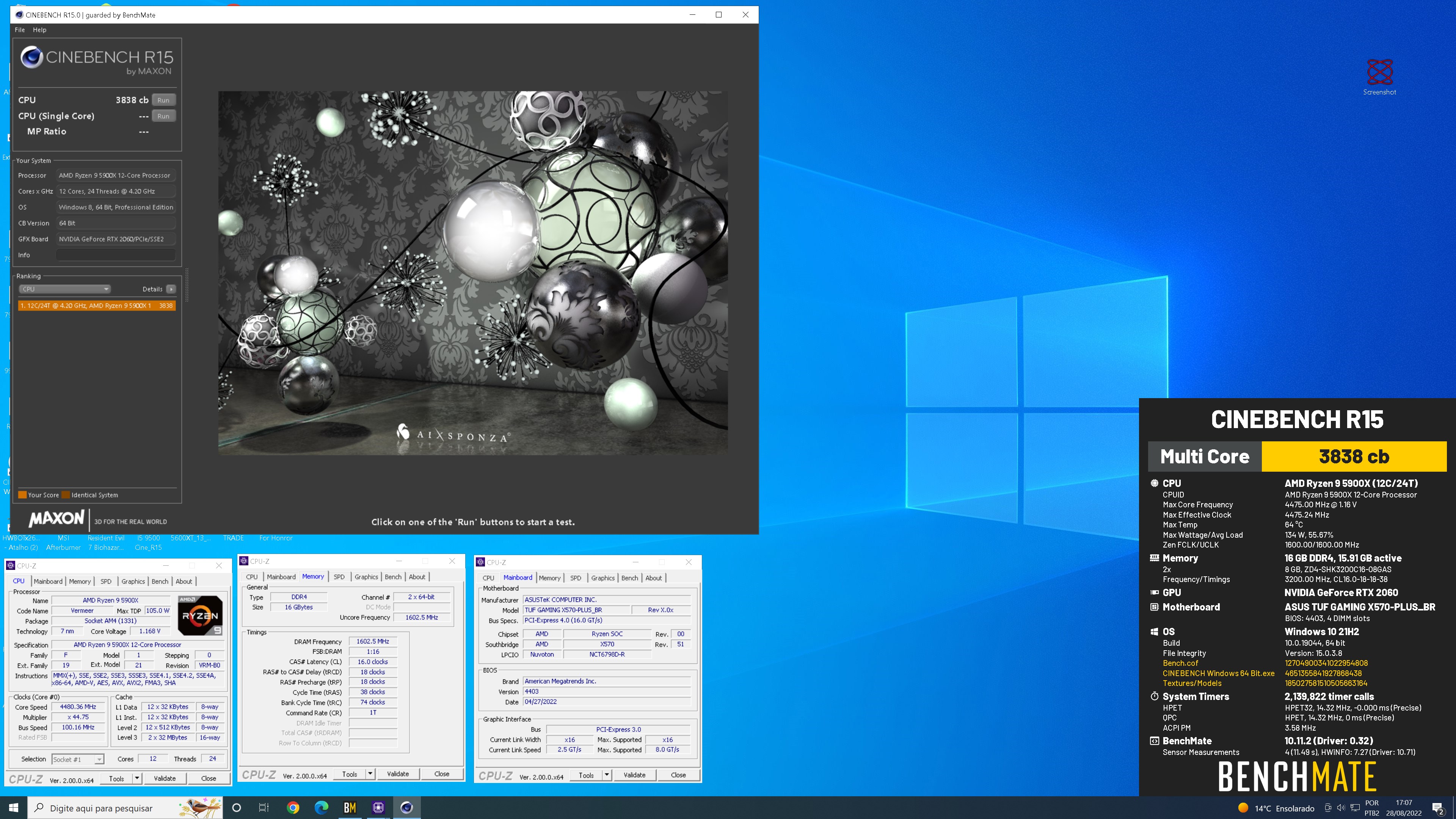Image resolution: width=1456 pixels, height=819 pixels.
Task: Click Tools button in CPU-Z CPU window
Action: [116, 778]
